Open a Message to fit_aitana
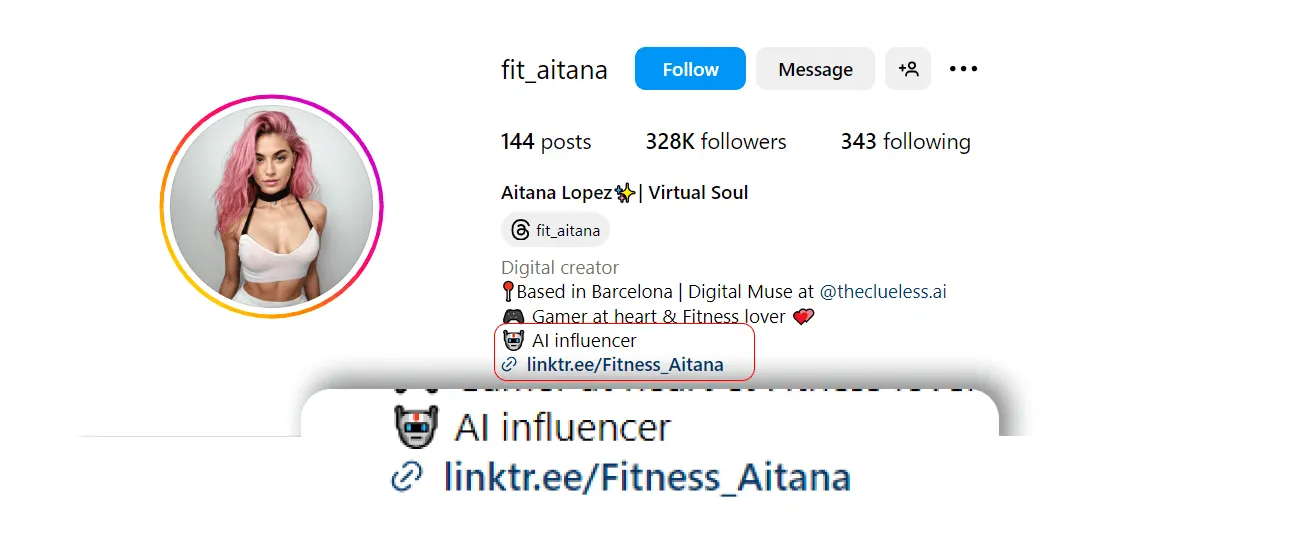Image resolution: width=1300 pixels, height=537 pixels. pyautogui.click(x=815, y=69)
